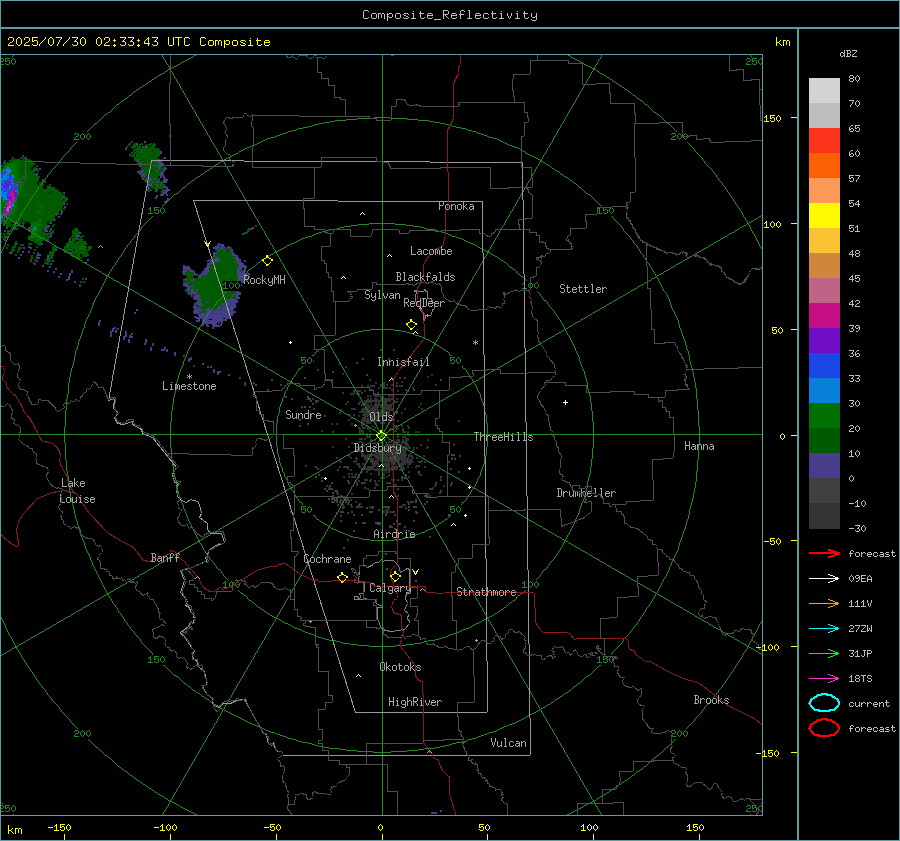Click the Sundre label
The image size is (900, 841).
[303, 415]
